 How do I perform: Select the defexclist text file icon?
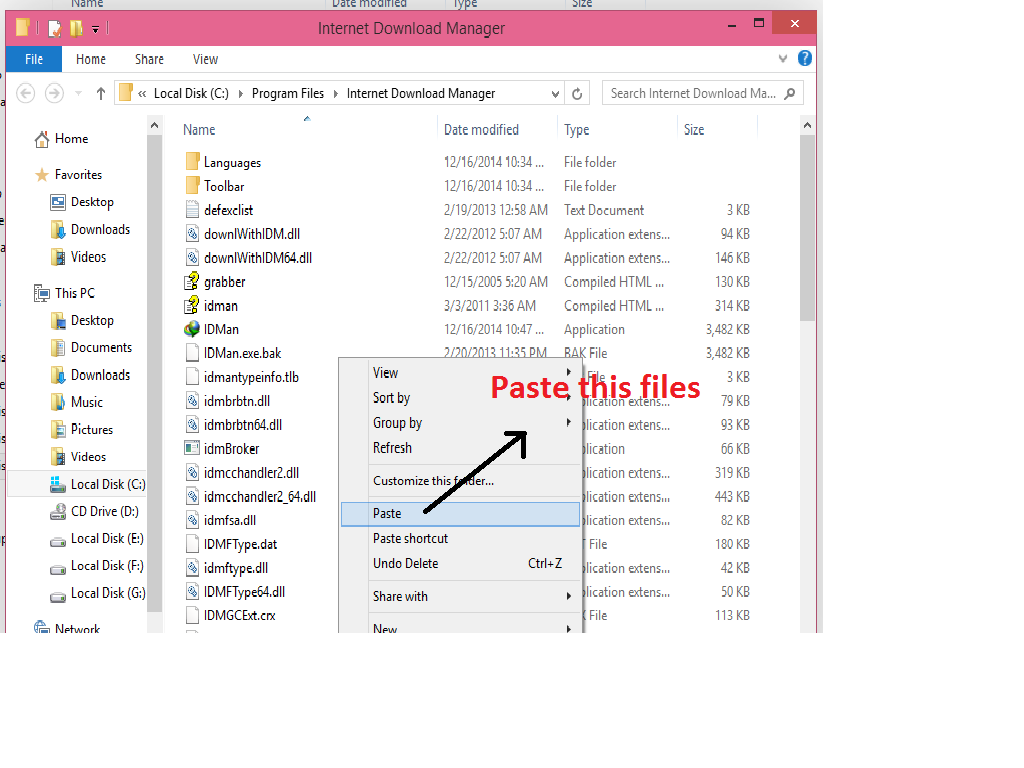pos(192,210)
